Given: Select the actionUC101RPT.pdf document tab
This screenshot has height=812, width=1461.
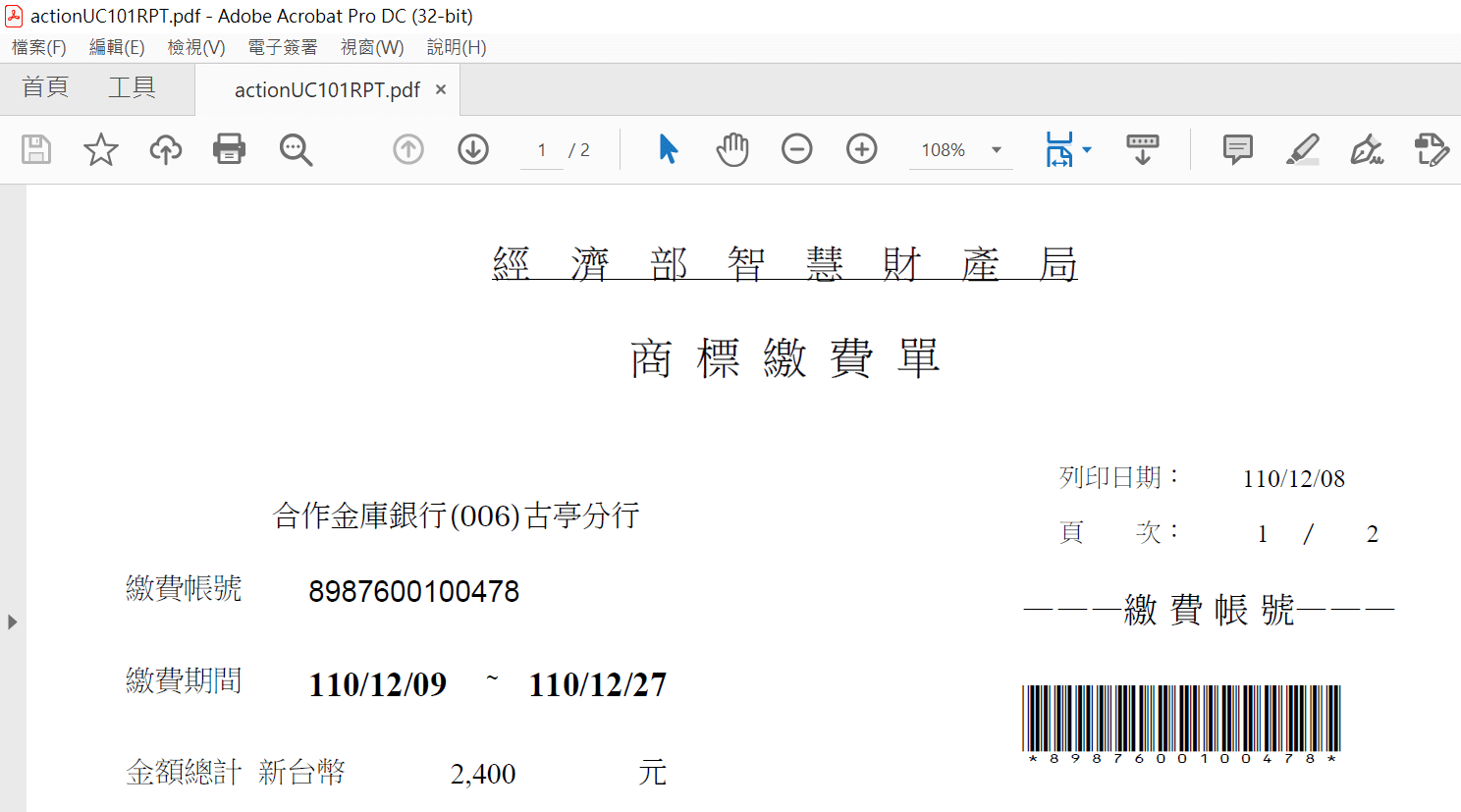Looking at the screenshot, I should (327, 90).
